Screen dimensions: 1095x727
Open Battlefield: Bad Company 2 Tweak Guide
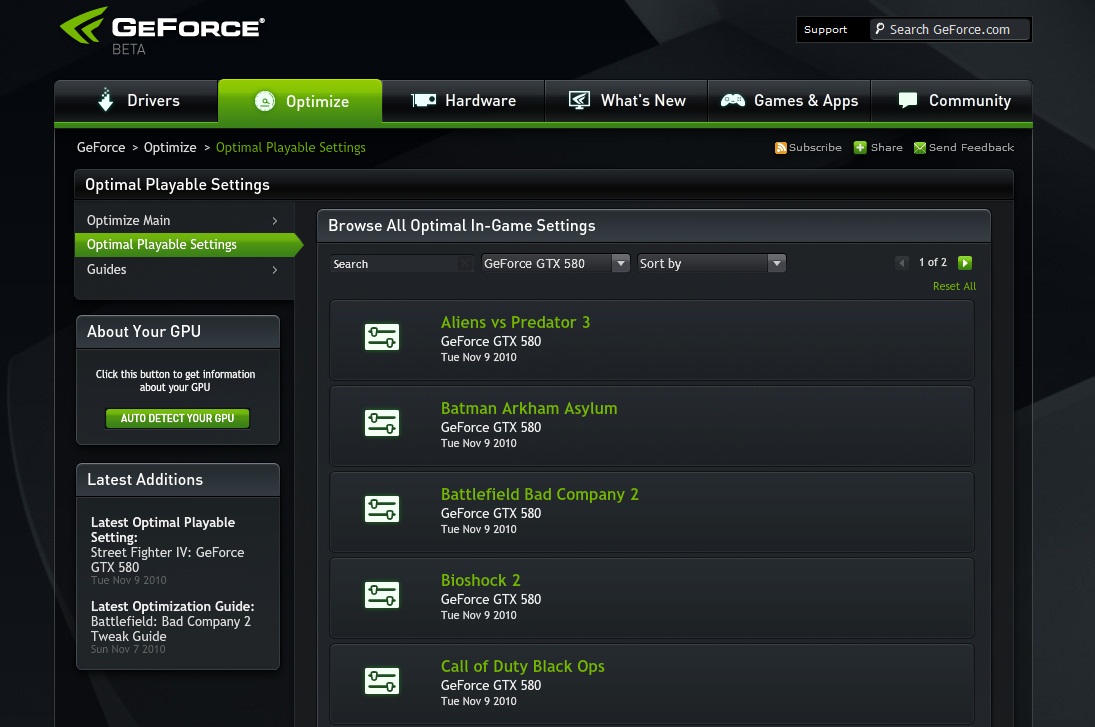[170, 629]
